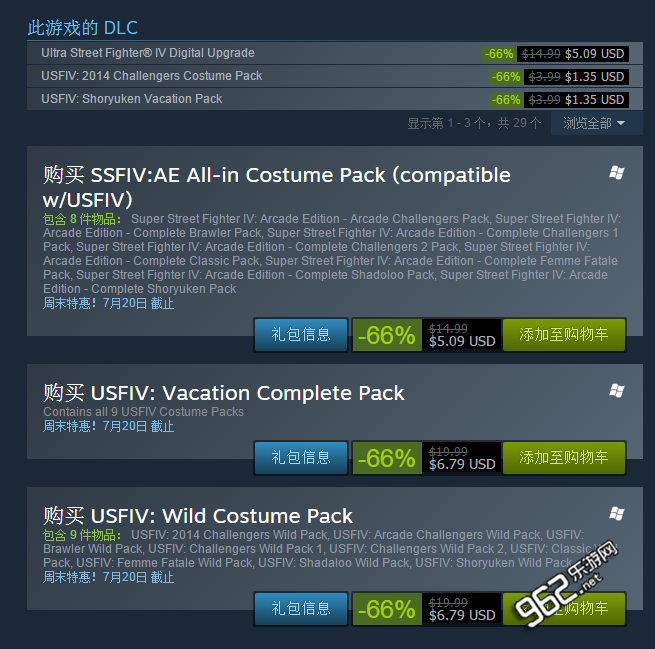The image size is (655, 649).
Task: Add Wild Costume Pack to cart
Action: pyautogui.click(x=564, y=608)
